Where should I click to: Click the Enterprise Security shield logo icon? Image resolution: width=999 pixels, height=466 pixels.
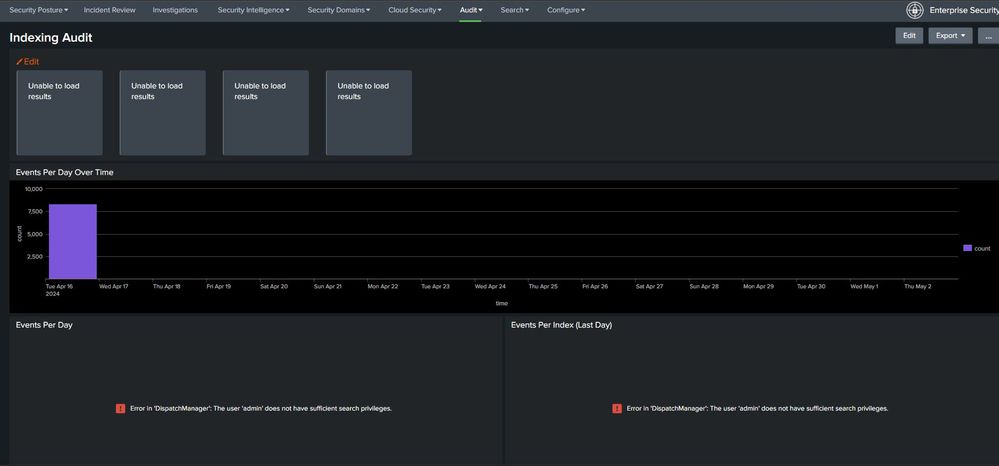tap(914, 10)
